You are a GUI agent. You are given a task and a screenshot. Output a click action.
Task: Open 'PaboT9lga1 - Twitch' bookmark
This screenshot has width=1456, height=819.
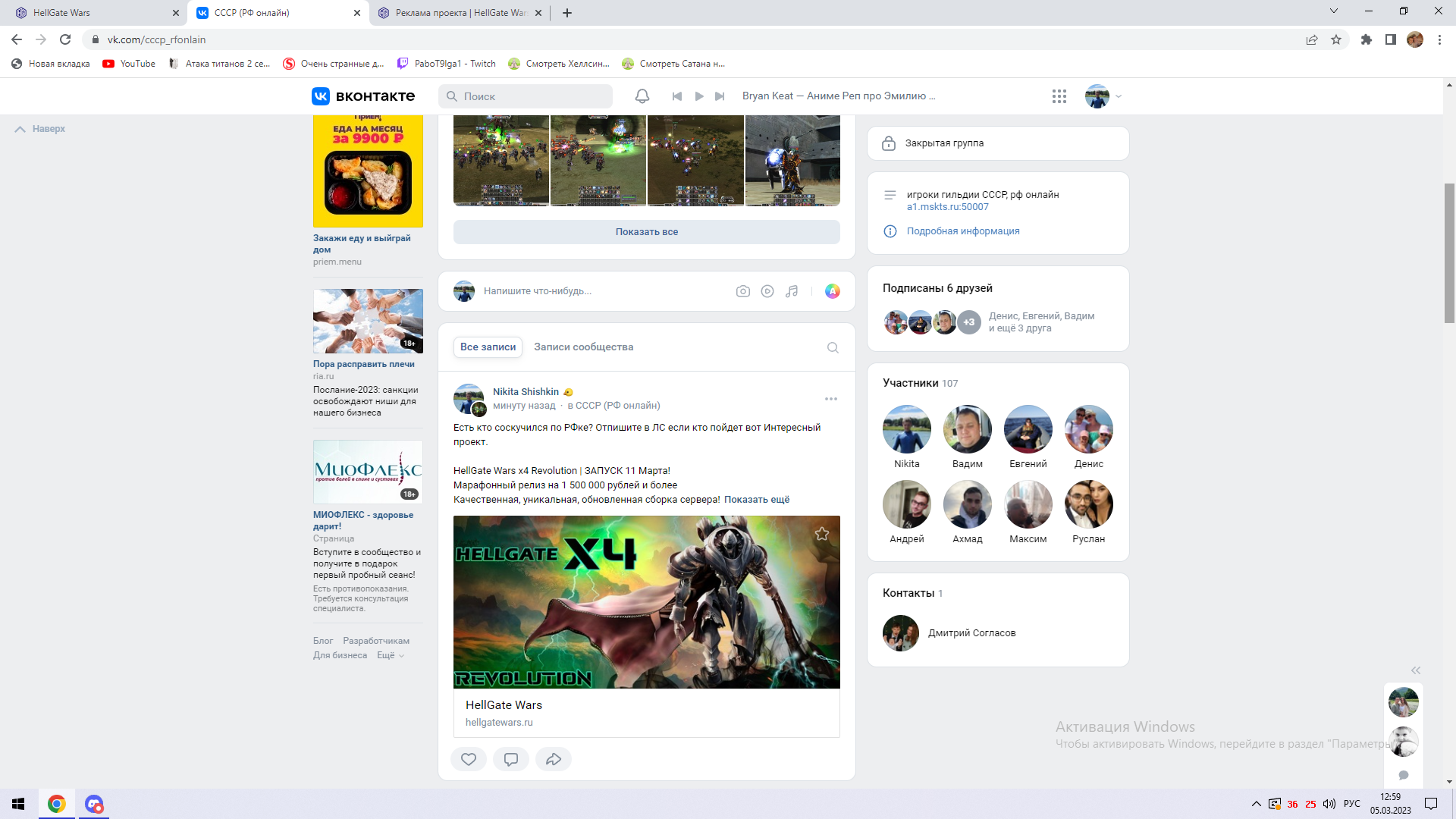(x=446, y=64)
